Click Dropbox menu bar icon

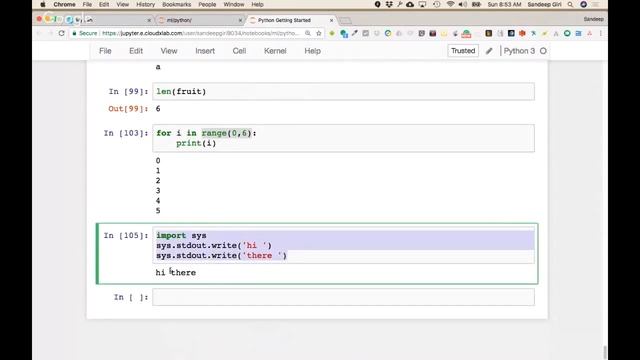[389, 4]
